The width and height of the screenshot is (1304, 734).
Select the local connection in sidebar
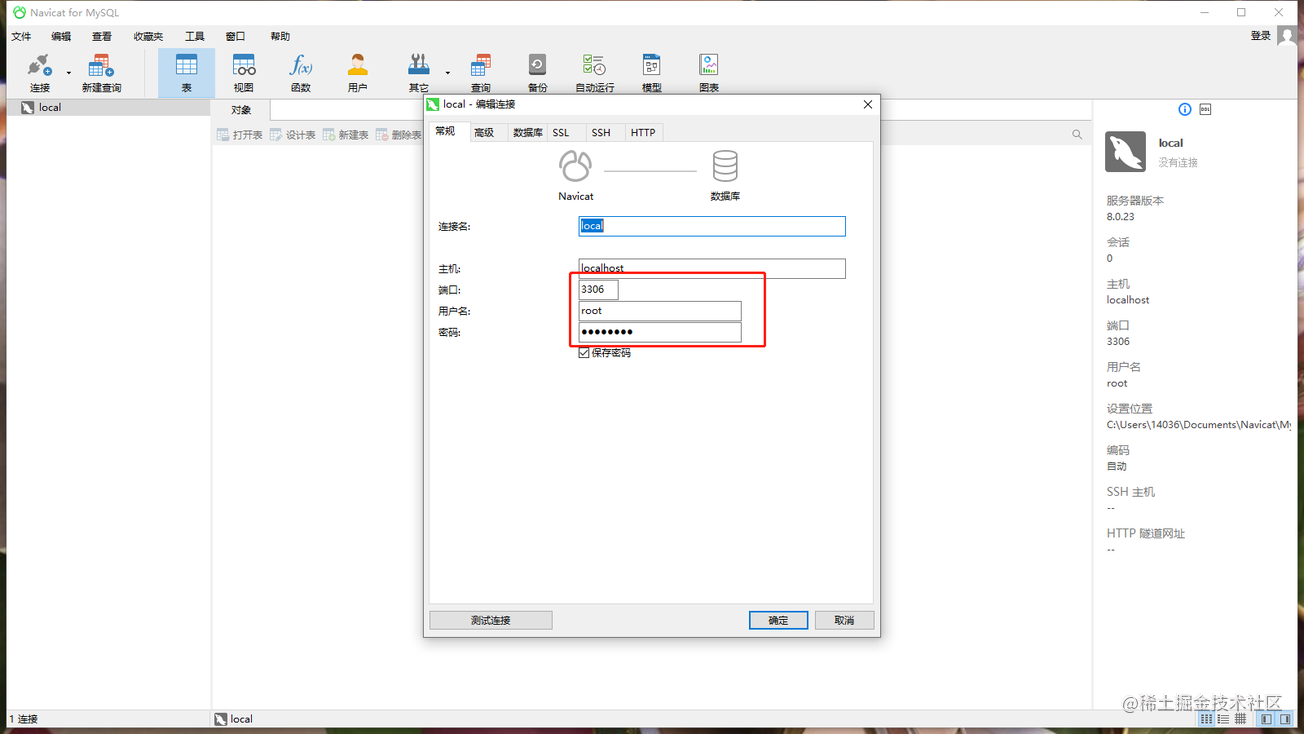click(49, 107)
